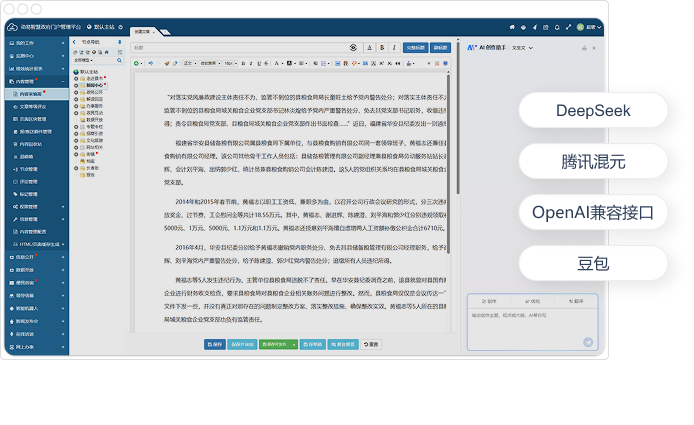Open the 文生文 mode dropdown

(519, 47)
